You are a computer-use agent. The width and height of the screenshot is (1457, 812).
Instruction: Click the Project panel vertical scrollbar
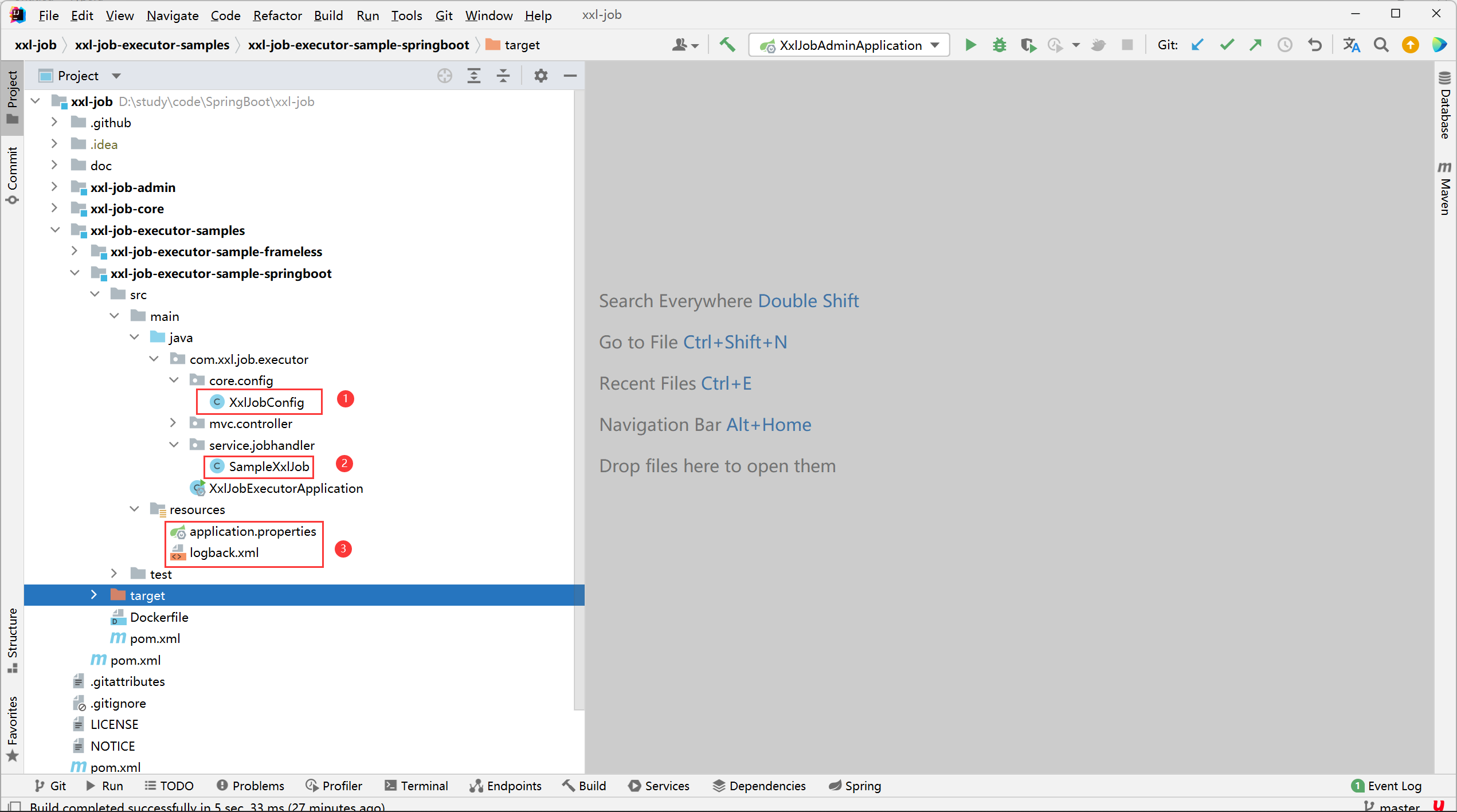coord(579,400)
